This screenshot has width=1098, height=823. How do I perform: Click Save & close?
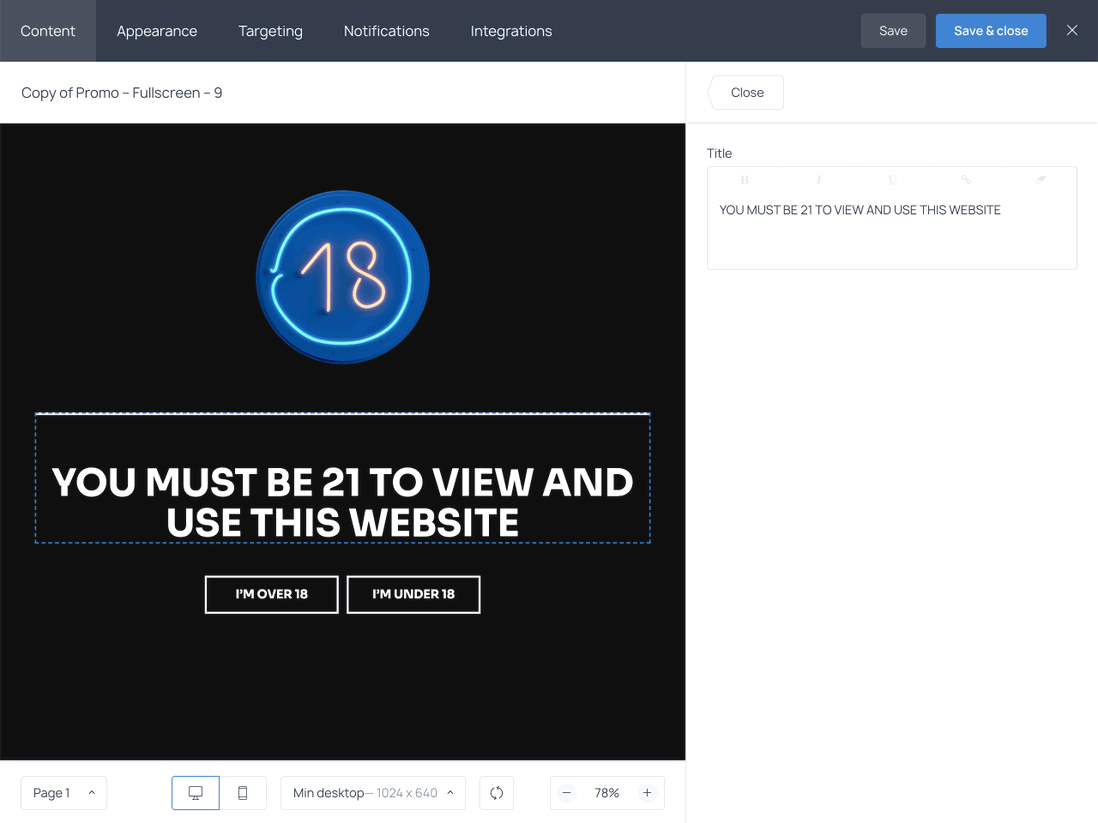click(991, 30)
